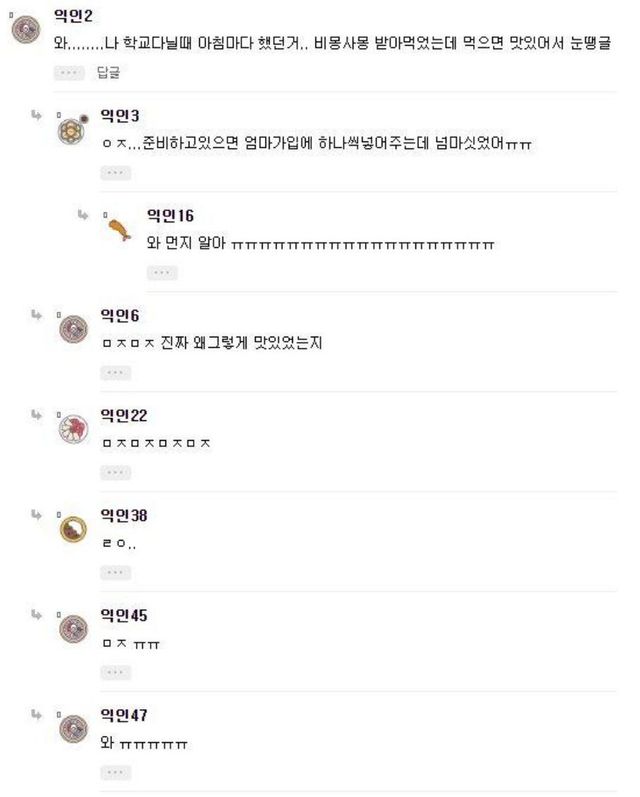640x797 pixels.
Task: Expand the ellipsis menu under 익인6's comment
Action: (x=115, y=373)
